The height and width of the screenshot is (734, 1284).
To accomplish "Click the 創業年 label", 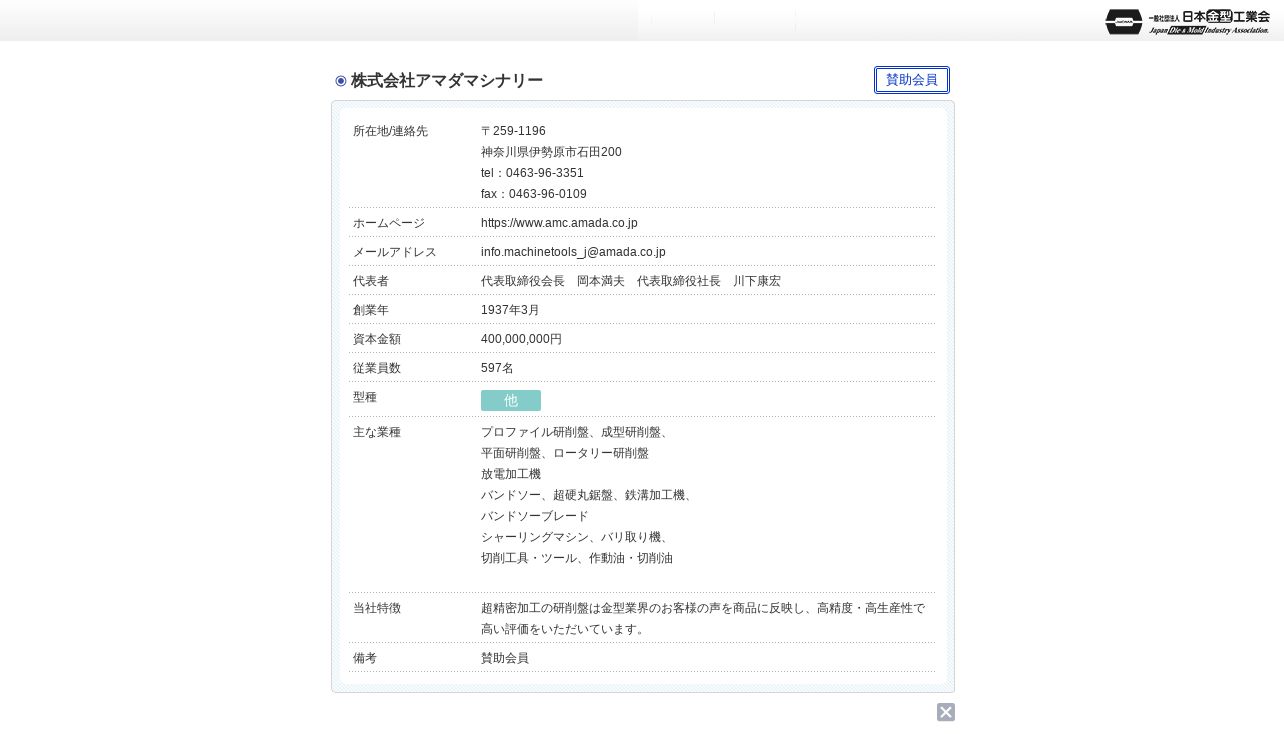I will [371, 310].
